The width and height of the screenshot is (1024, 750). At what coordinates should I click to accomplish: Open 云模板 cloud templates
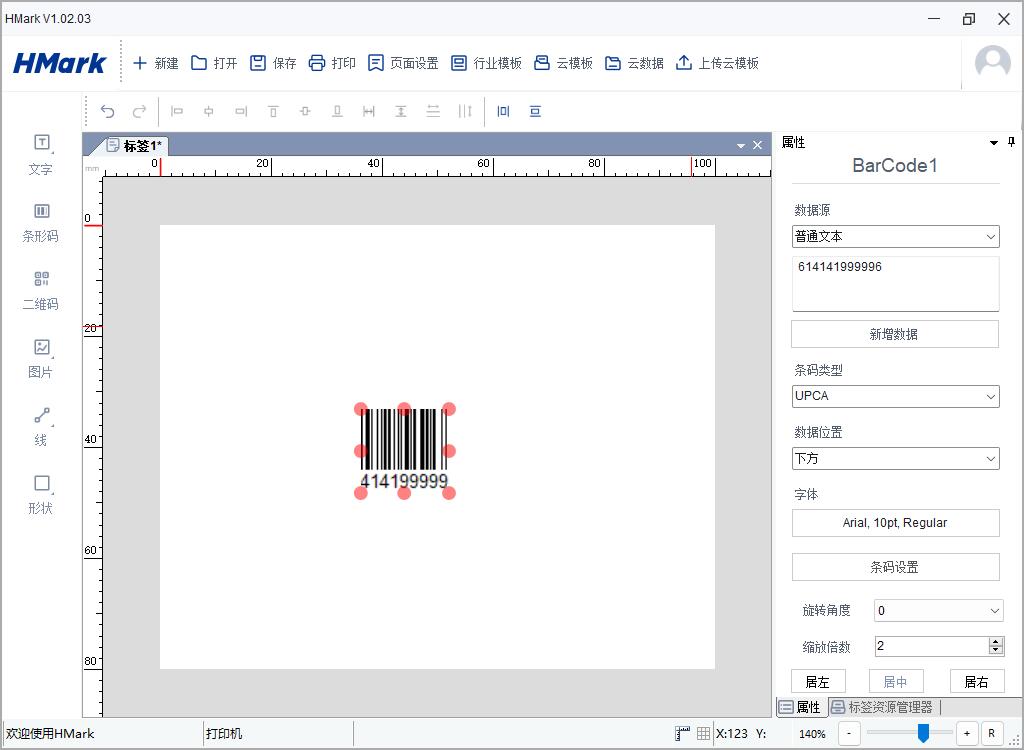[563, 63]
